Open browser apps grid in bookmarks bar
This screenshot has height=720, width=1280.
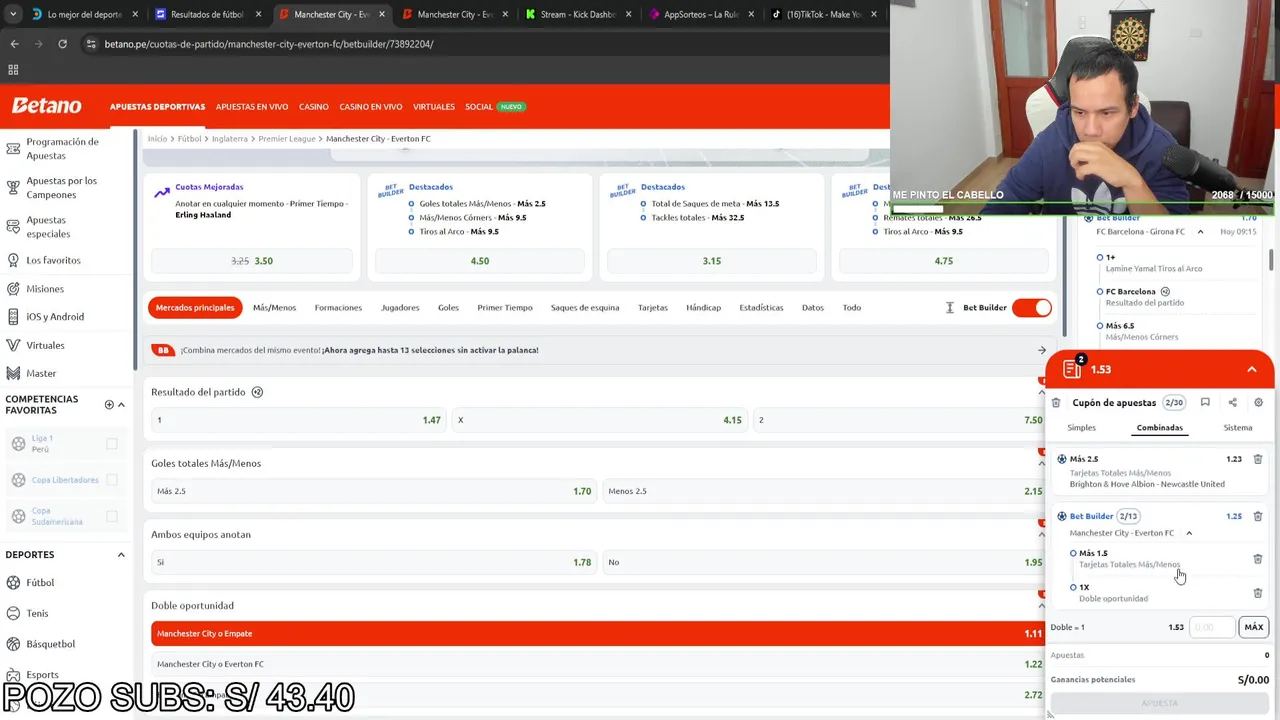[13, 69]
